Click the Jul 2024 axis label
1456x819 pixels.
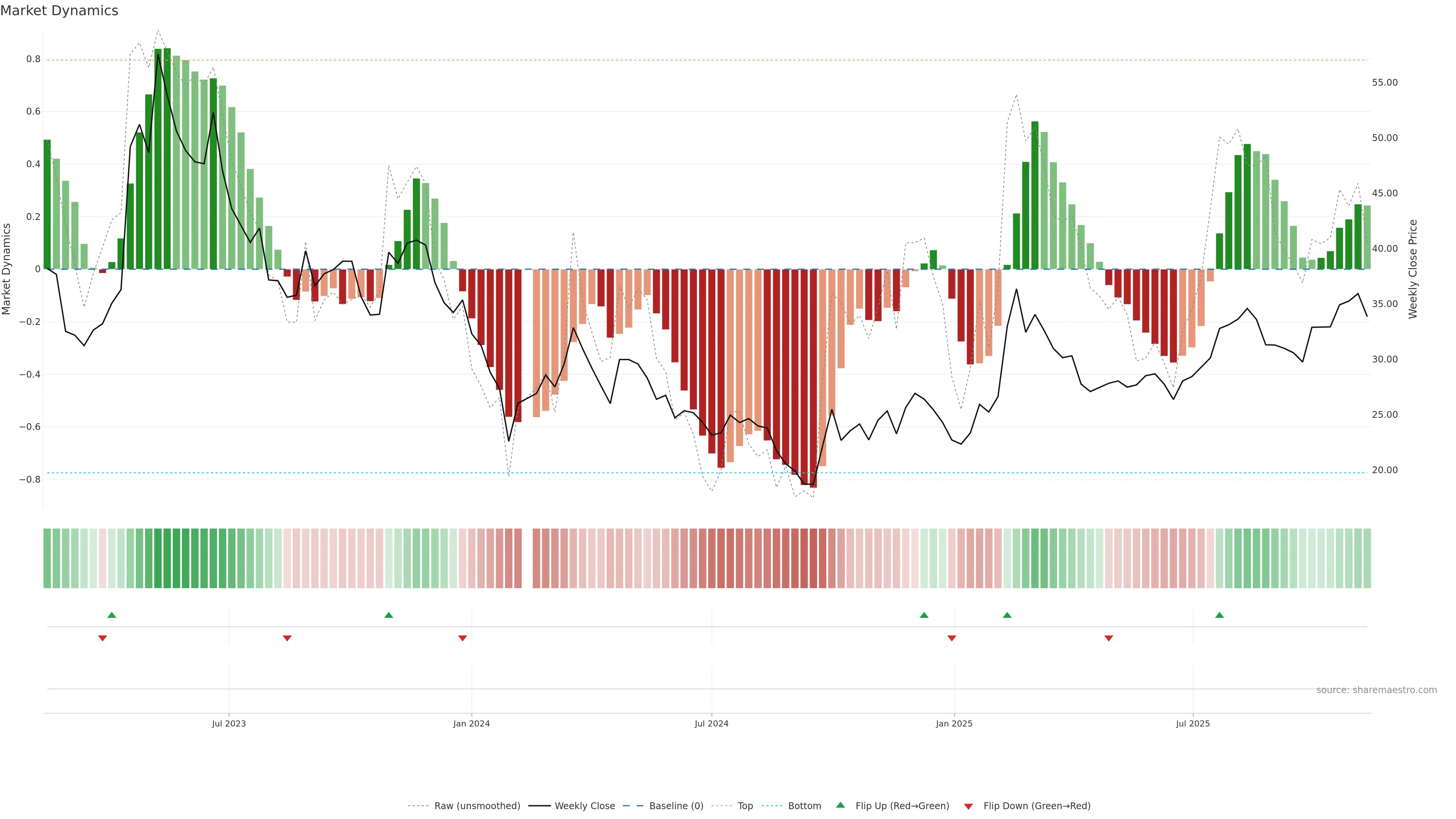click(x=711, y=723)
